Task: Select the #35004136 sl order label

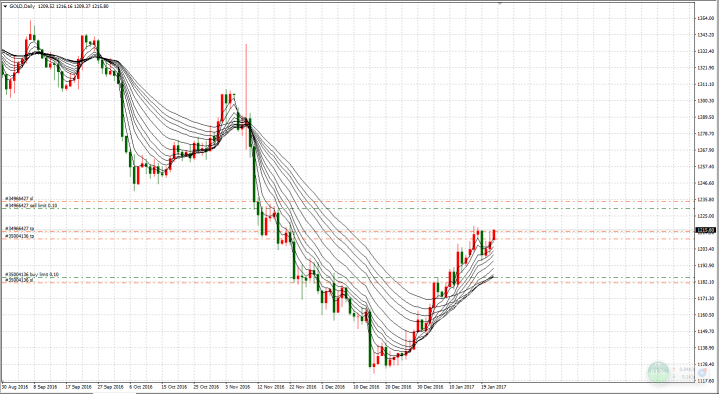Action: (19, 279)
